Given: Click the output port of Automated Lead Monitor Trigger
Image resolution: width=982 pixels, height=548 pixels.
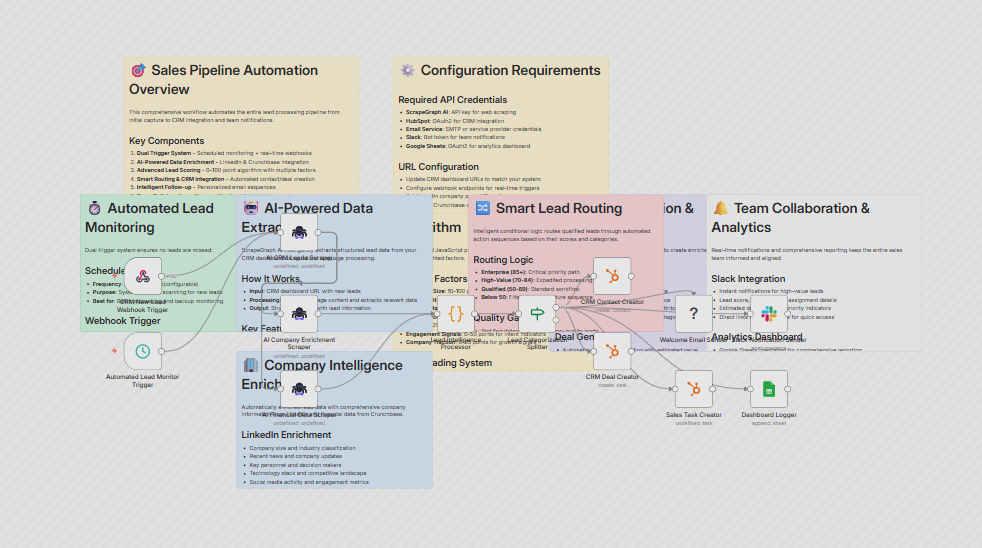Looking at the screenshot, I should click(162, 351).
